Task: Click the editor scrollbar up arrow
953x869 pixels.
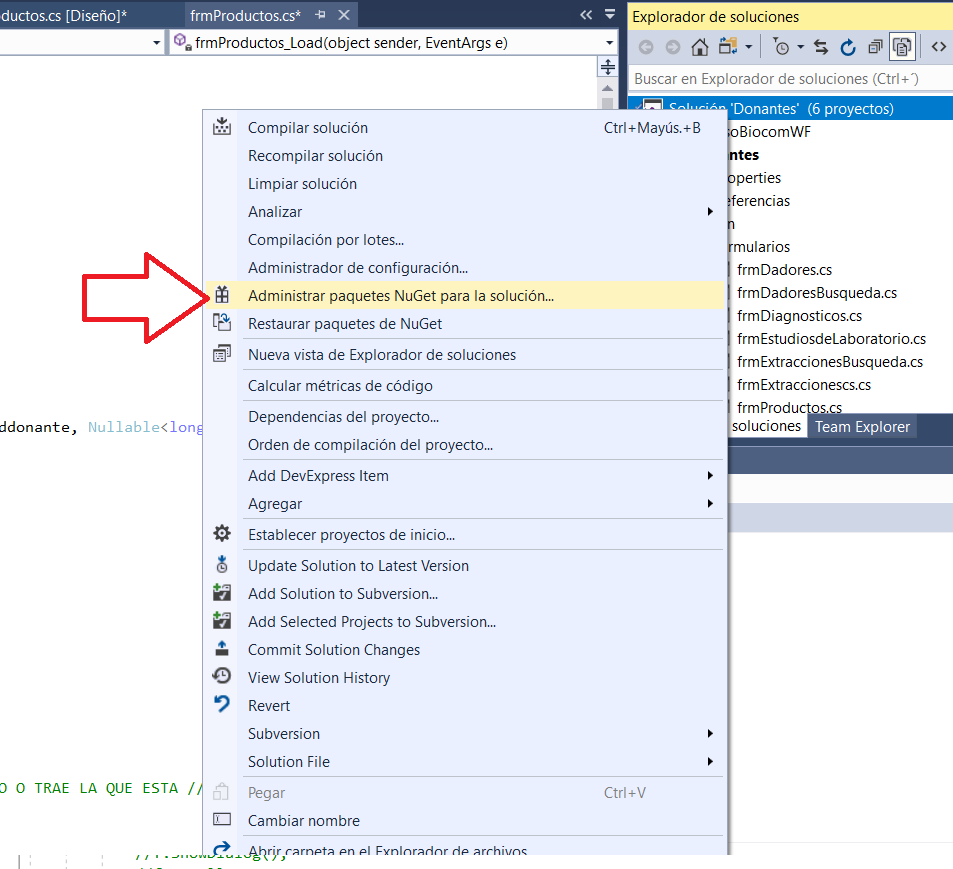Action: pos(608,89)
